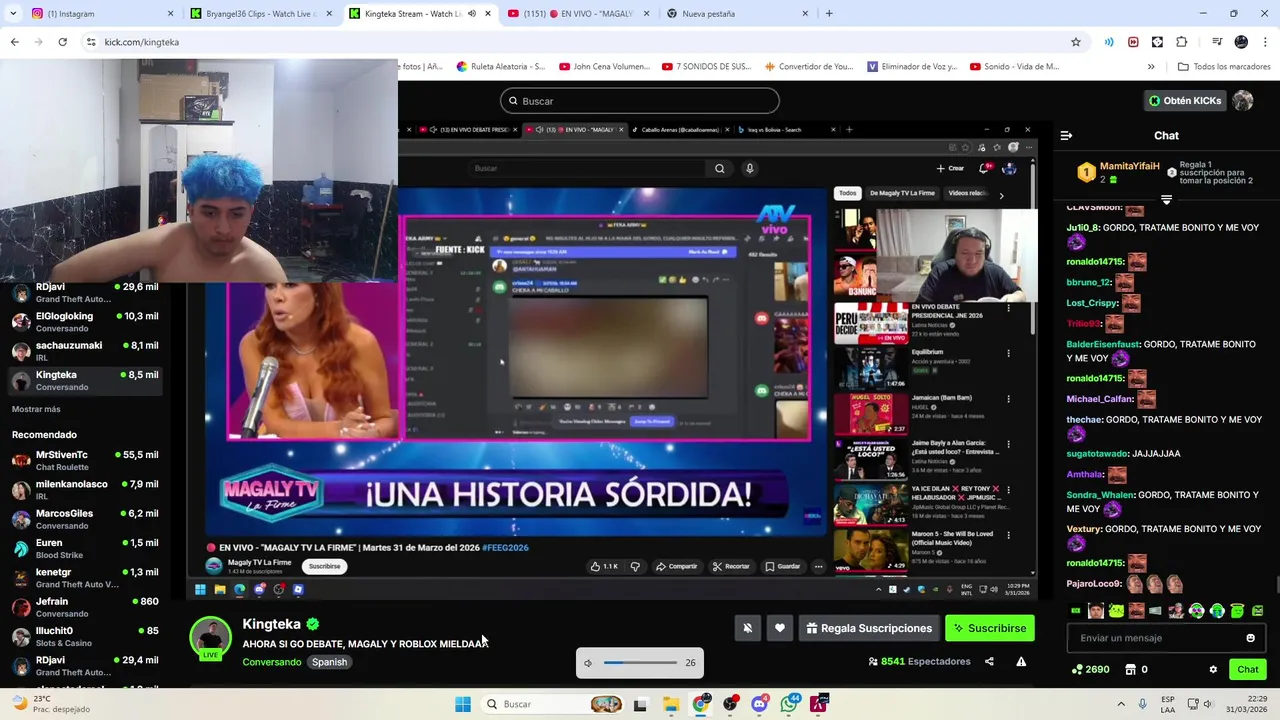Collapse the chat panel with the arrow icon
The height and width of the screenshot is (720, 1280).
[1066, 135]
